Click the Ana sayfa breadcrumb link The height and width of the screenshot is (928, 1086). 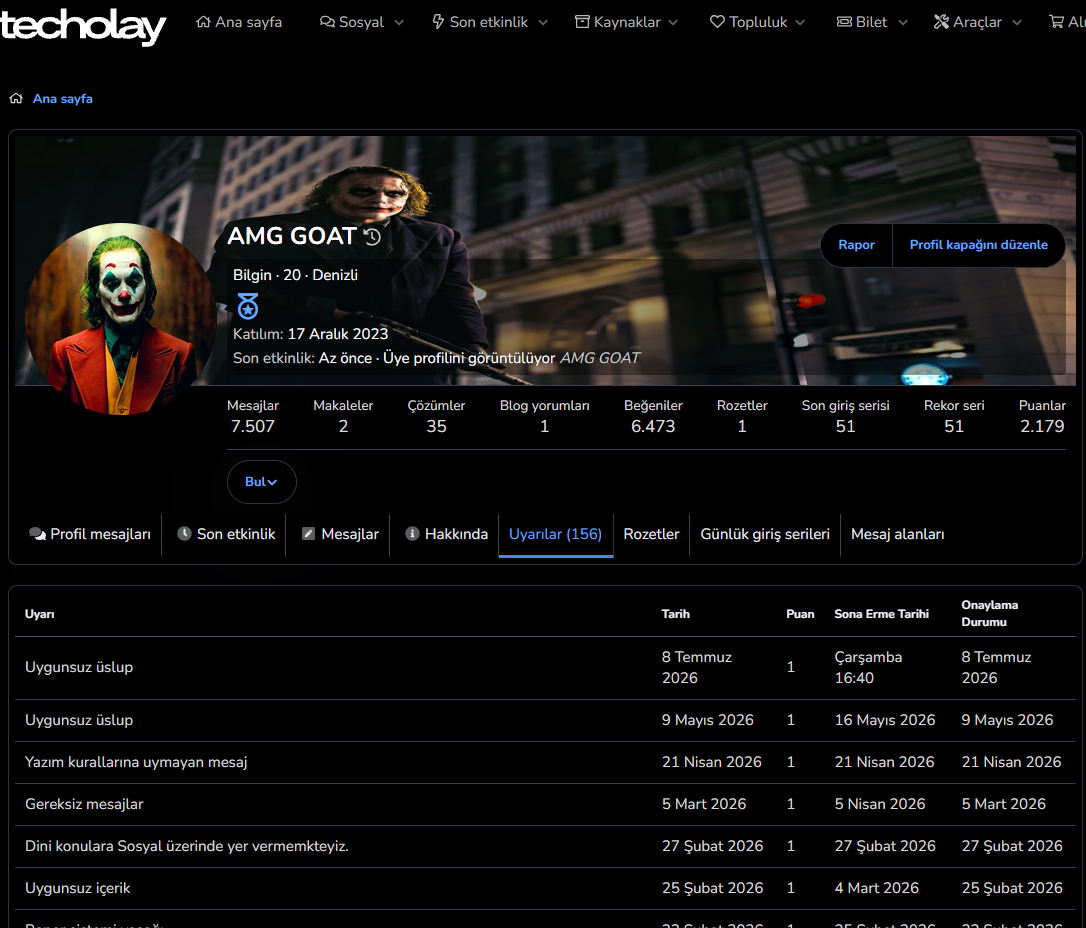click(x=62, y=98)
